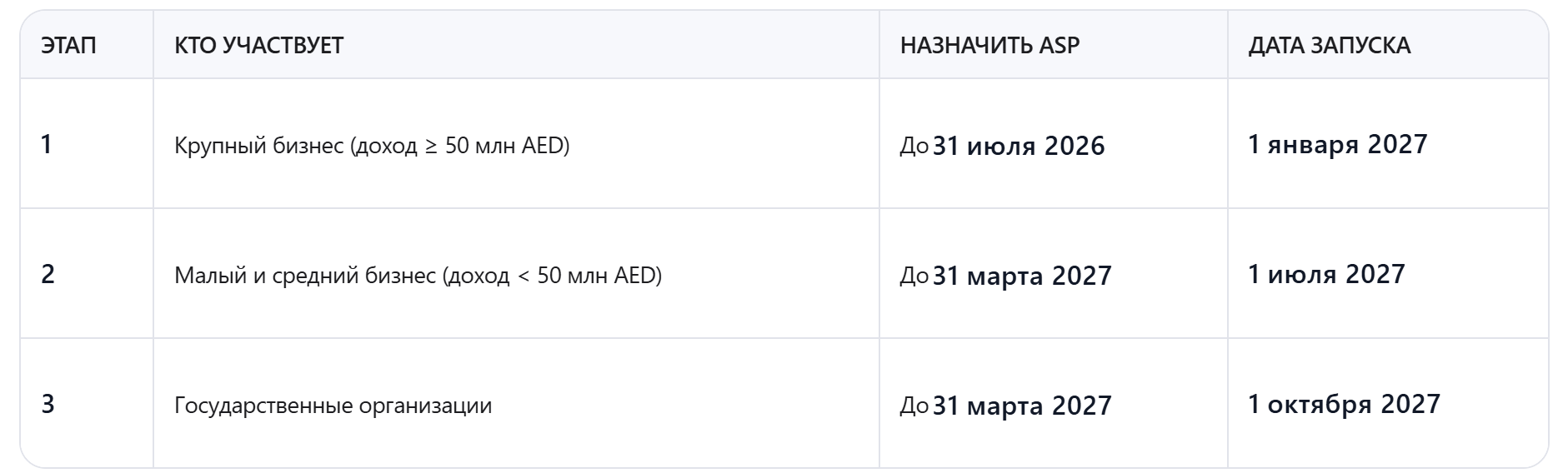
Task: Click the Крупный бизнес participant text
Action: [x=258, y=146]
